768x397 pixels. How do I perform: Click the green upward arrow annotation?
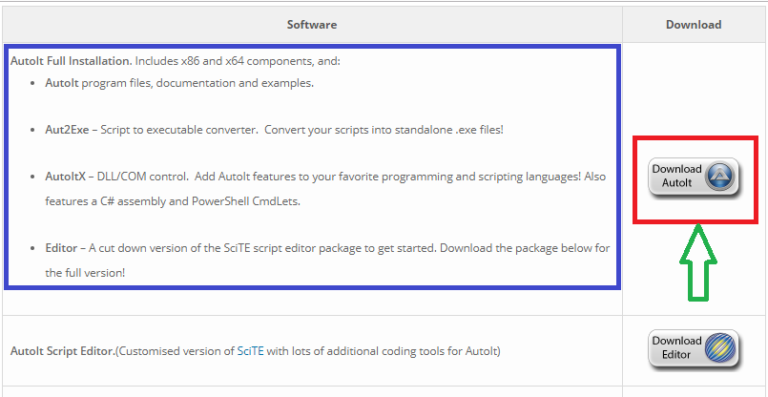coord(698,262)
